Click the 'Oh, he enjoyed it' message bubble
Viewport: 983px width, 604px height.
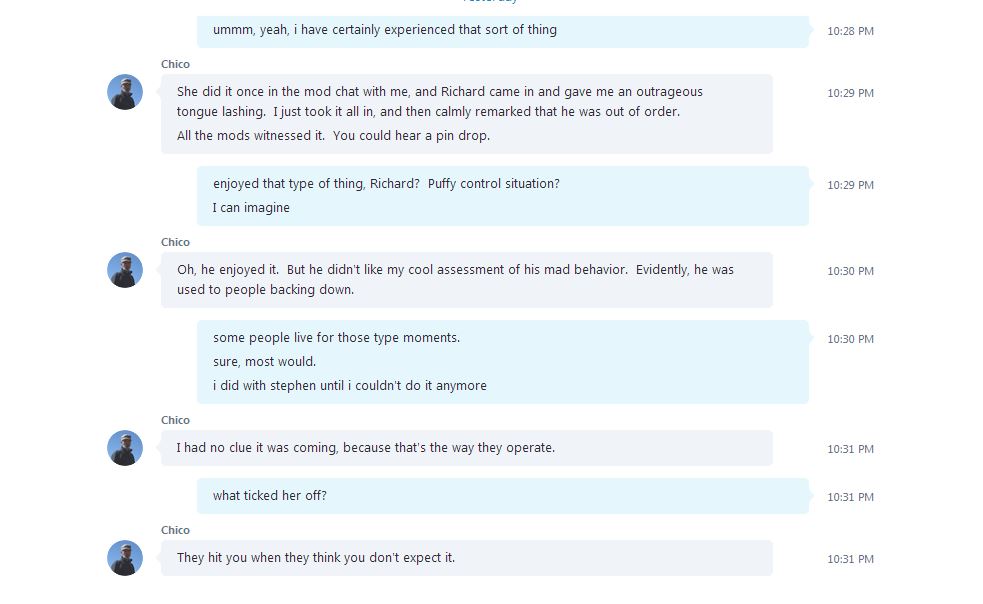coord(466,280)
